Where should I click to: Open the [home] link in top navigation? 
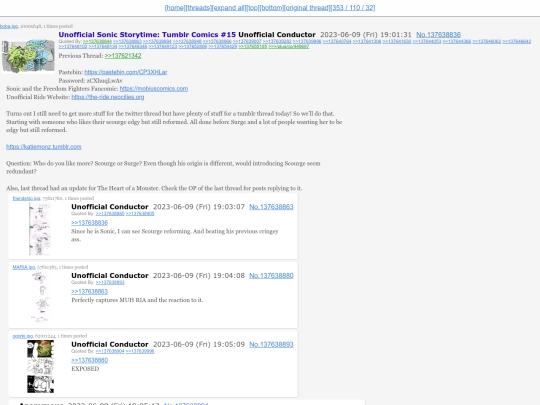[x=175, y=8]
